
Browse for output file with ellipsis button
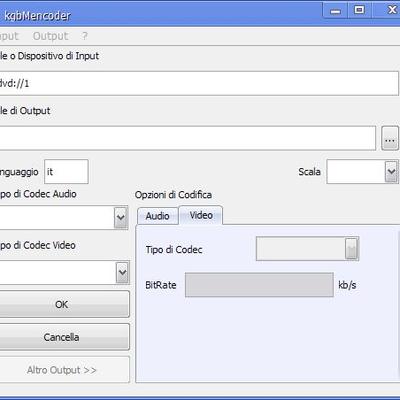pos(390,138)
